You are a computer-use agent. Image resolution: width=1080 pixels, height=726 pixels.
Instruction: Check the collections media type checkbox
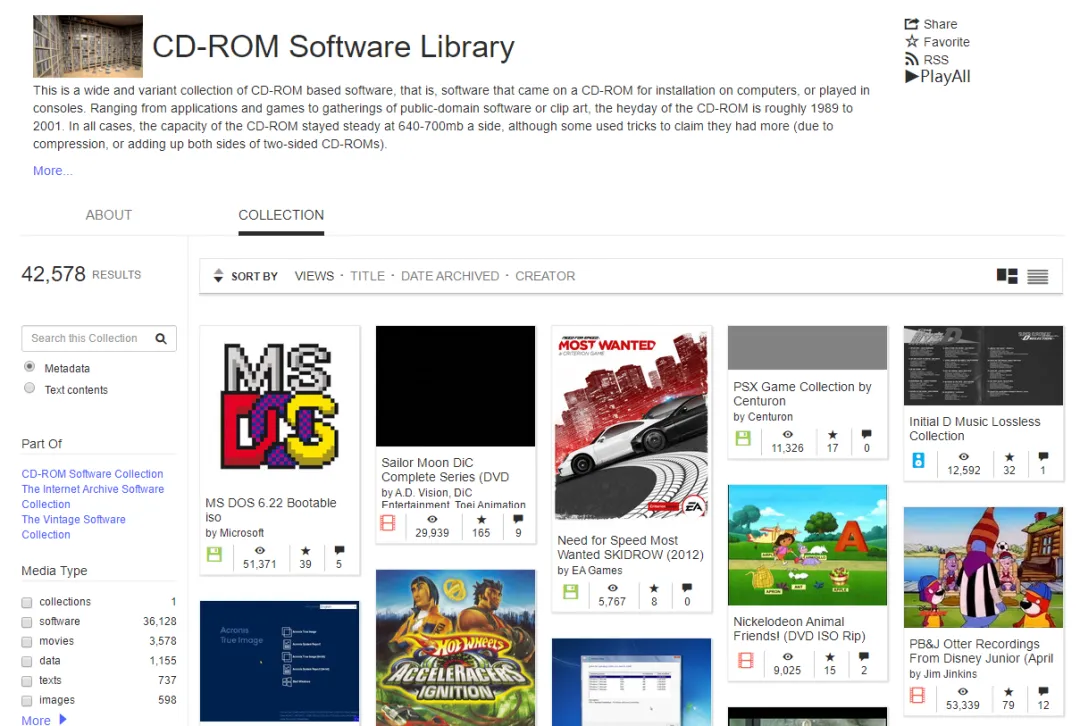click(x=27, y=603)
